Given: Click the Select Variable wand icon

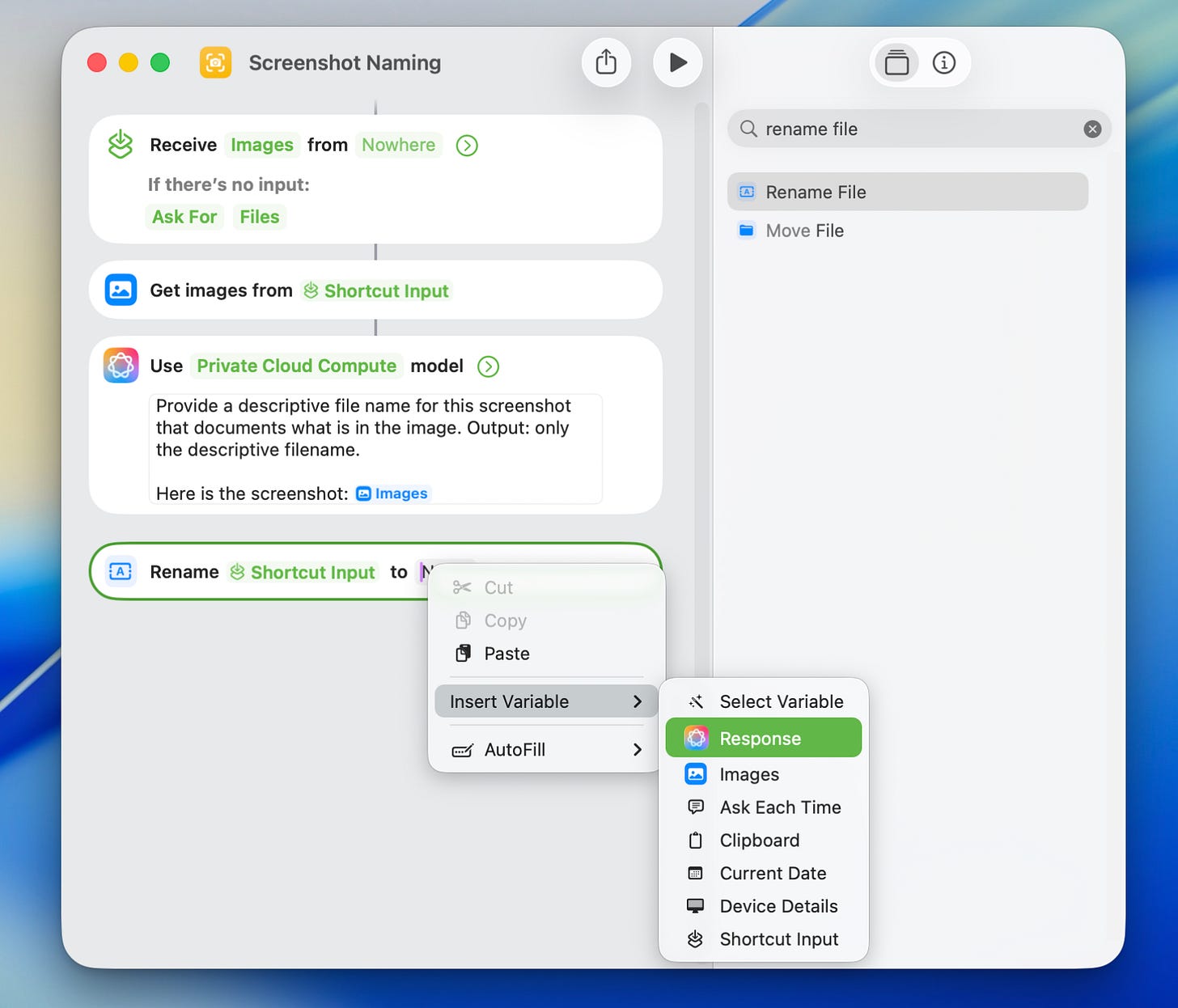Looking at the screenshot, I should (696, 701).
